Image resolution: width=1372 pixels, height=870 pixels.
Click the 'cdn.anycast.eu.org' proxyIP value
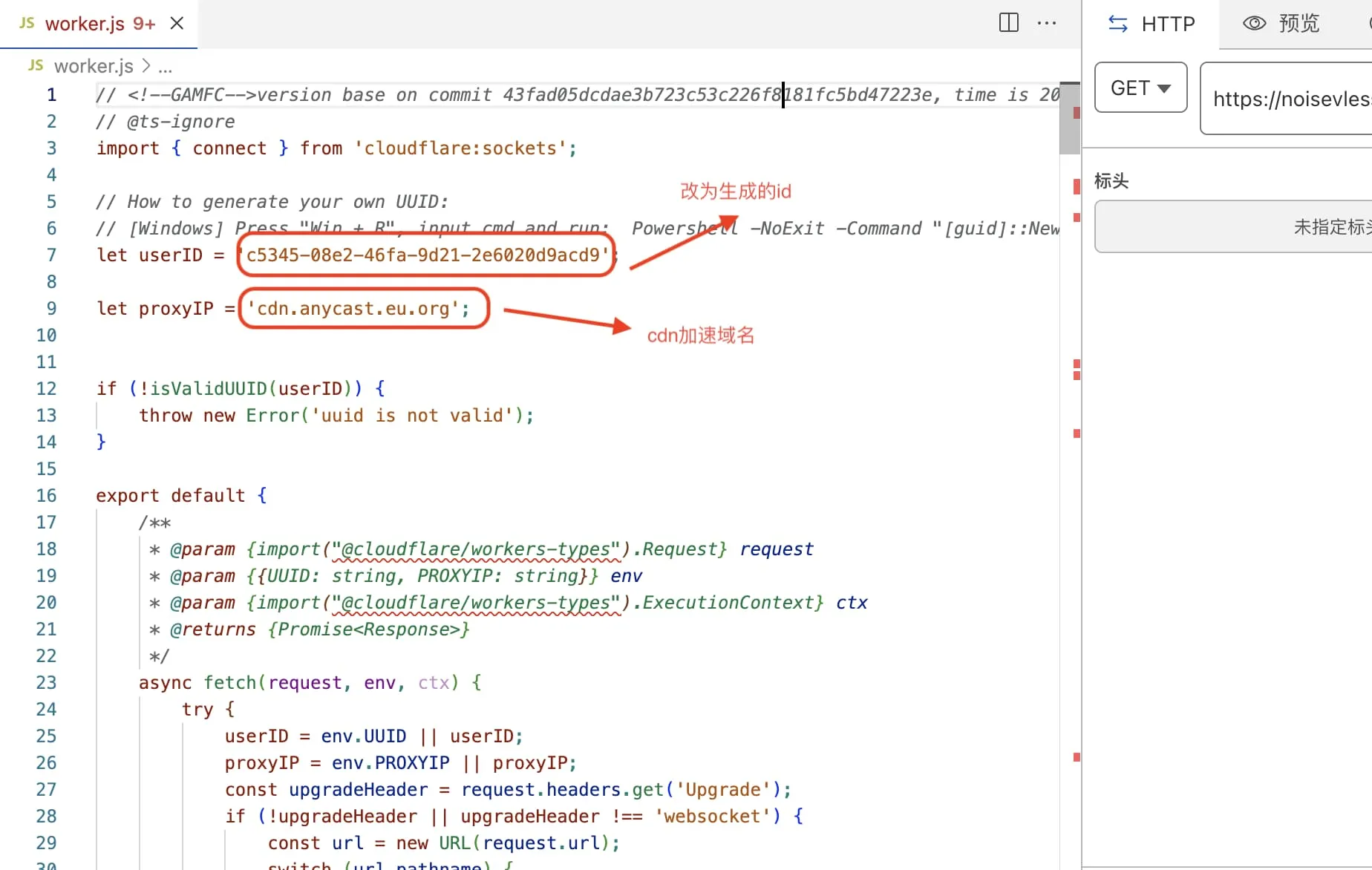coord(356,309)
